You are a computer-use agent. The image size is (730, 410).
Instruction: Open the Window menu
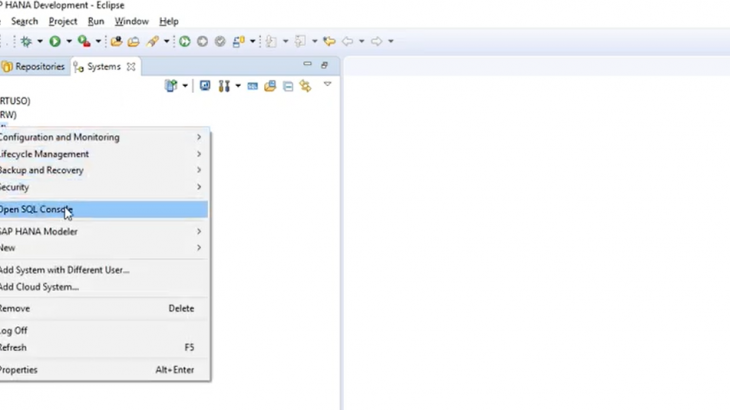pyautogui.click(x=132, y=21)
